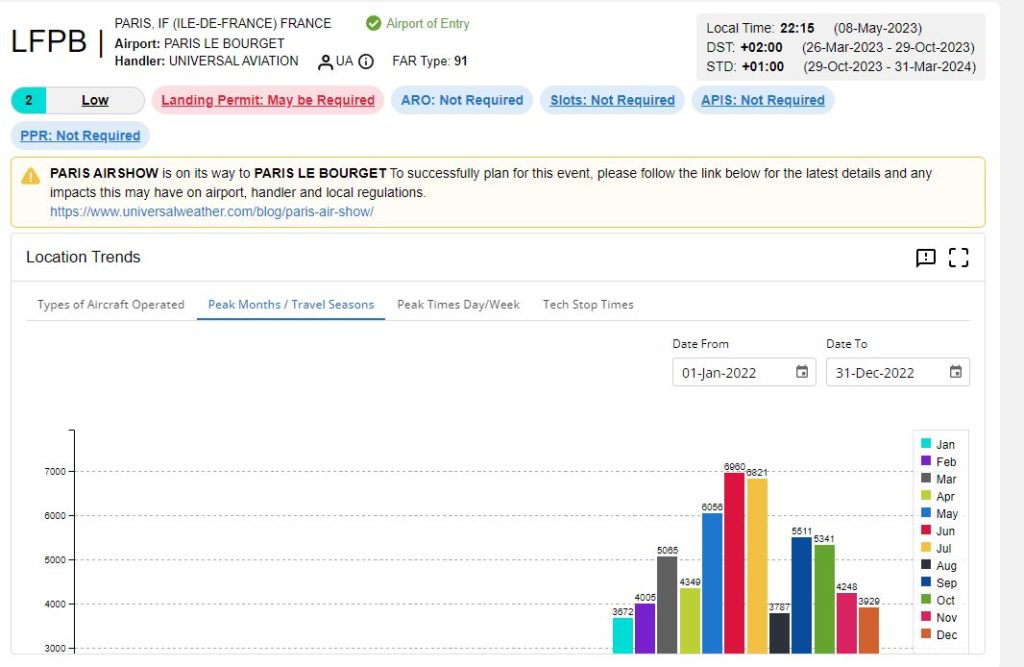This screenshot has height=667, width=1024.
Task: Click the UA info circle icon
Action: pos(366,62)
